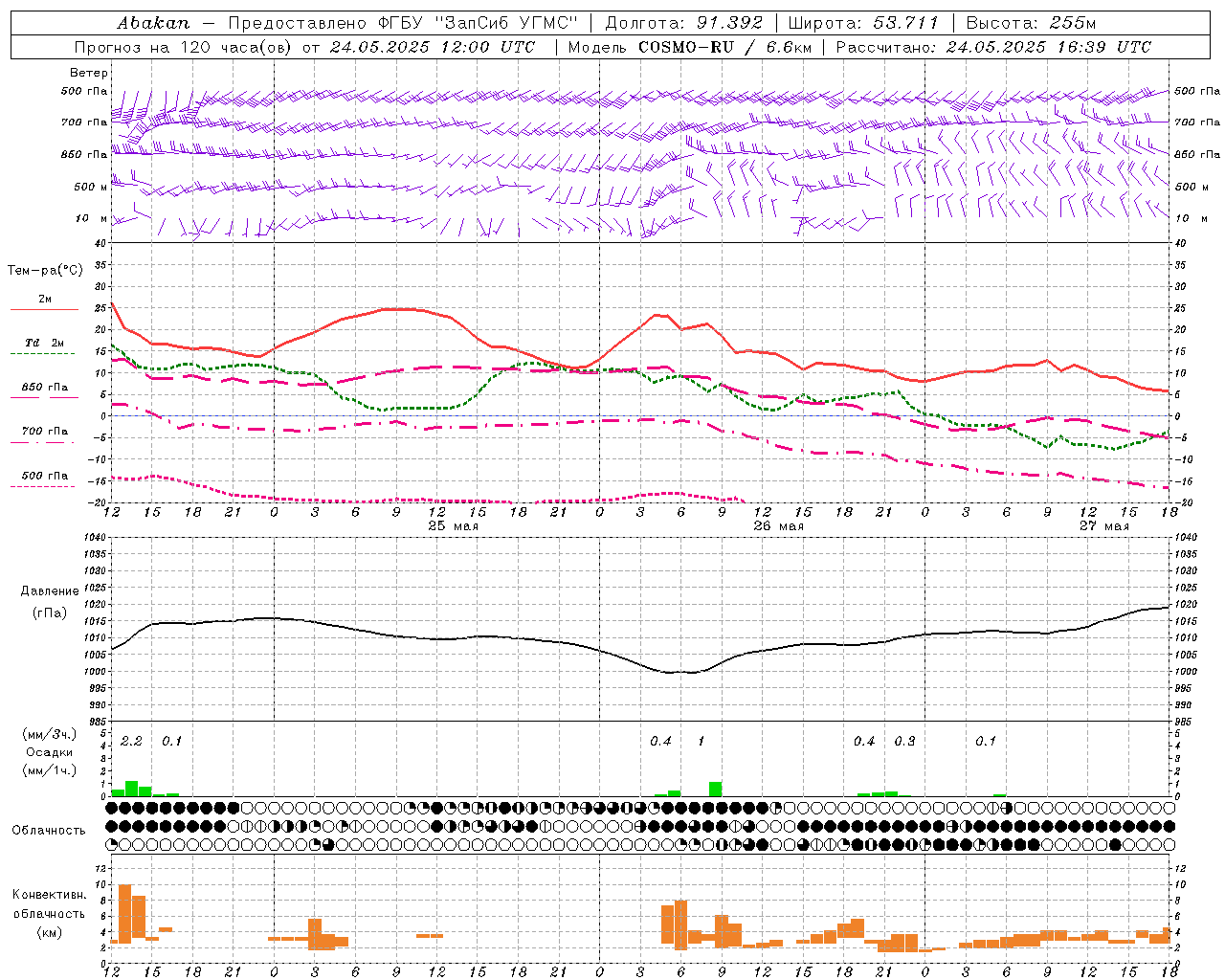Select the 'Долгота: 91.392' longitude value
1225x980 pixels.
685,23
